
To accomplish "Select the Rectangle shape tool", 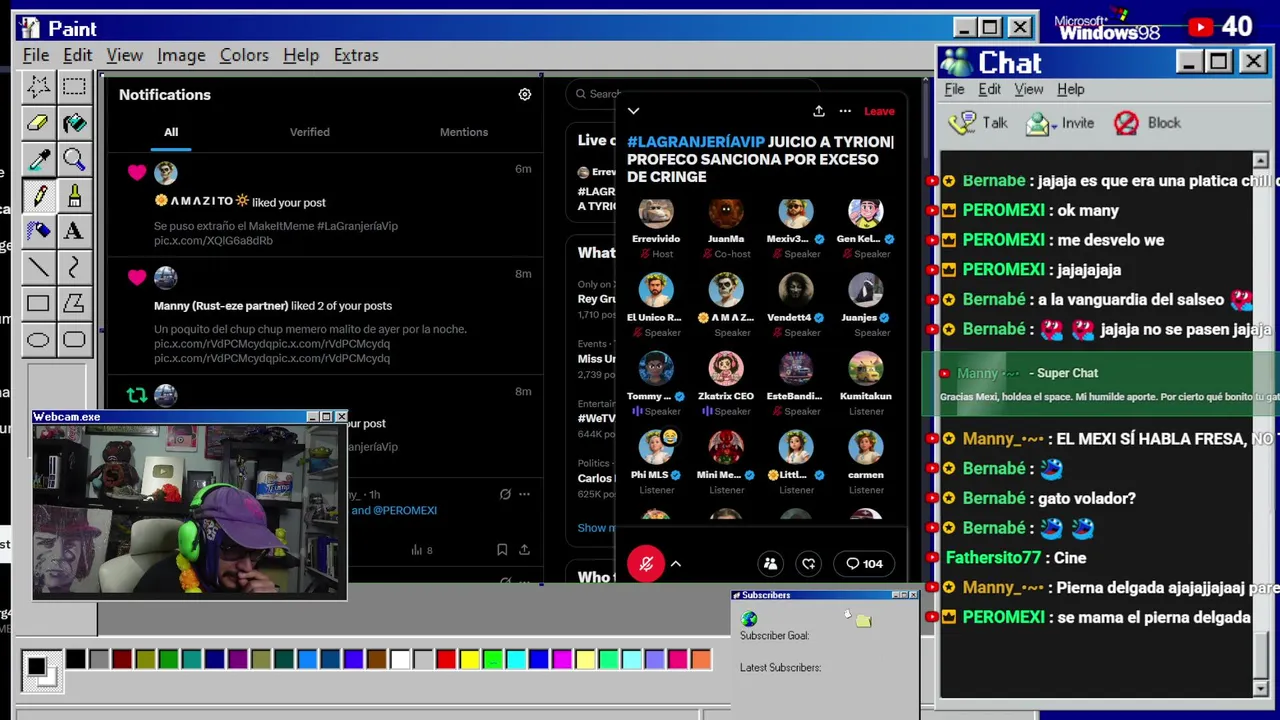I will [38, 303].
